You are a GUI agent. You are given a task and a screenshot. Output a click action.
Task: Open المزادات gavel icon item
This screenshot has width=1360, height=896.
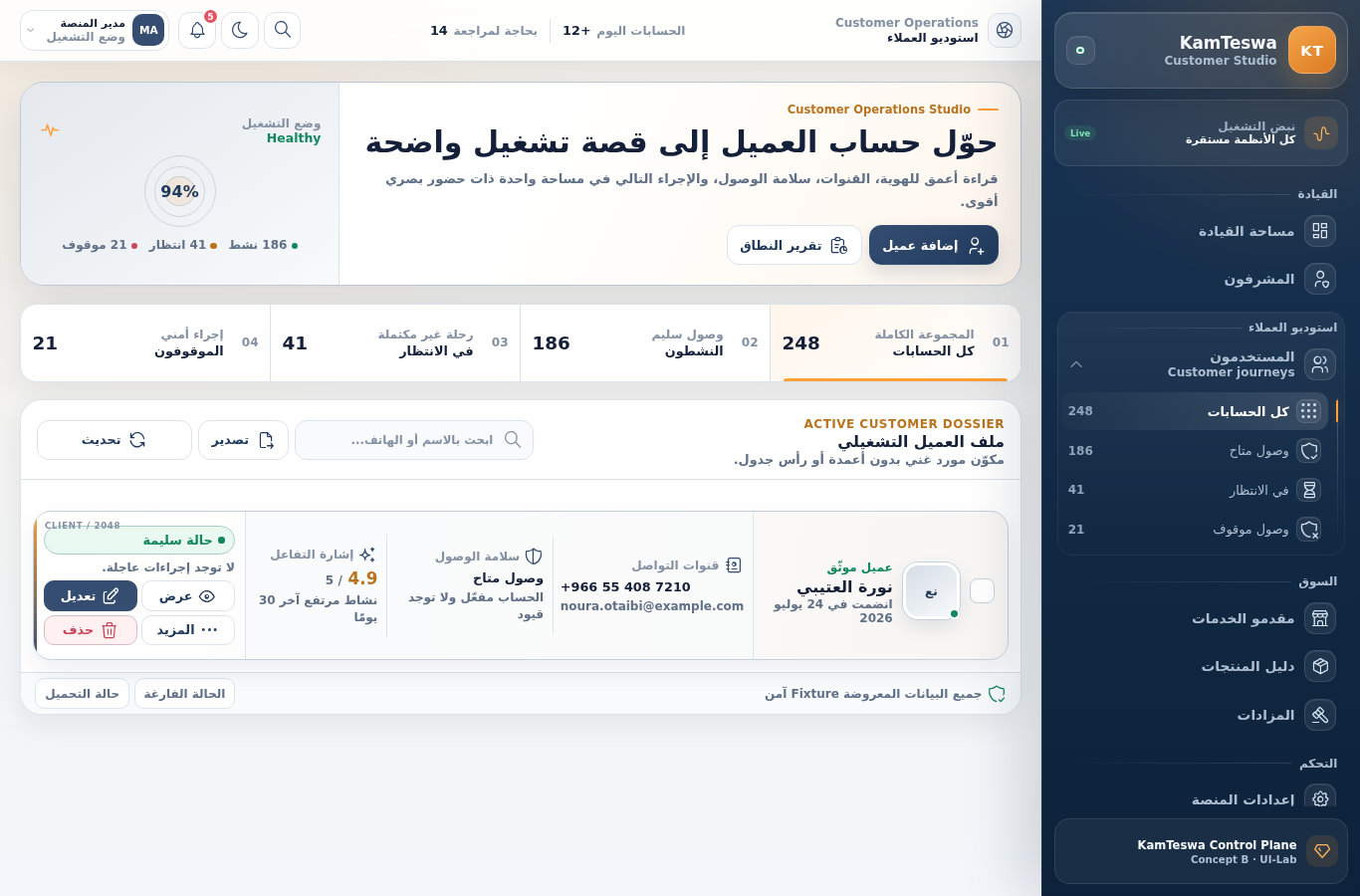(x=1201, y=715)
